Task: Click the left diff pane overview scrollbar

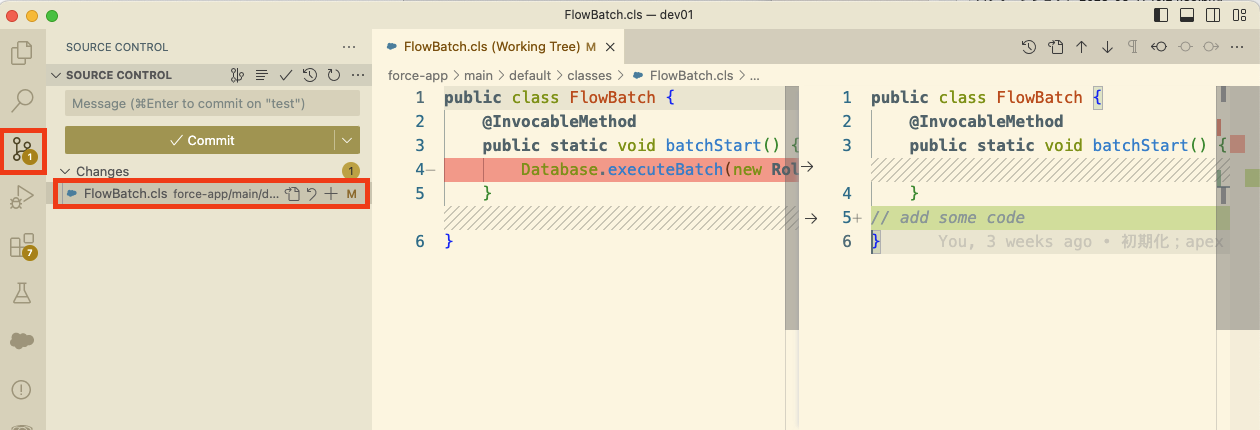Action: [792, 208]
